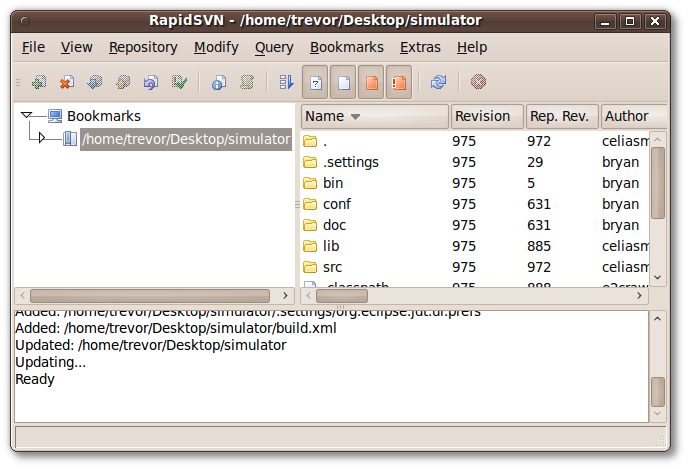Click tree panel horizontal scrollbar right arrow

point(285,296)
